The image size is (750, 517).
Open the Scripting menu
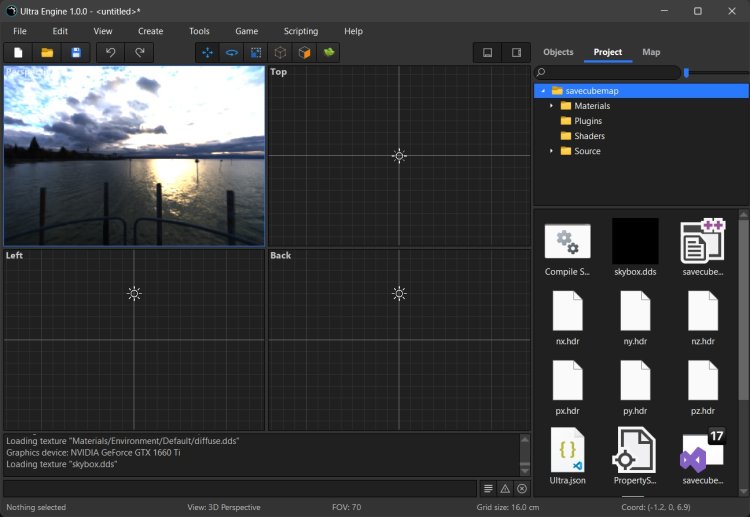(x=300, y=31)
